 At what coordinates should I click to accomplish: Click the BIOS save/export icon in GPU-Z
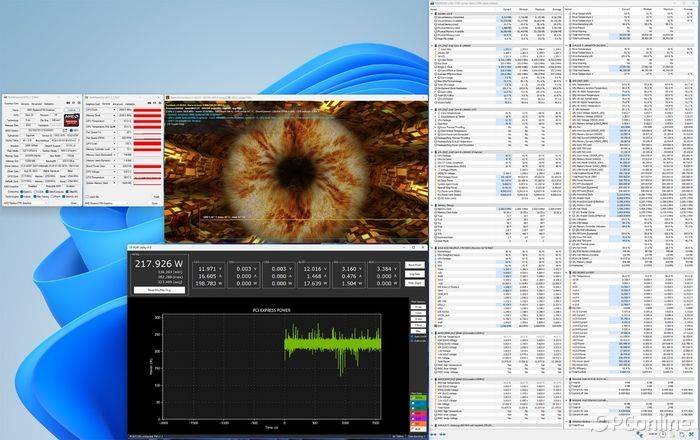coord(65,130)
